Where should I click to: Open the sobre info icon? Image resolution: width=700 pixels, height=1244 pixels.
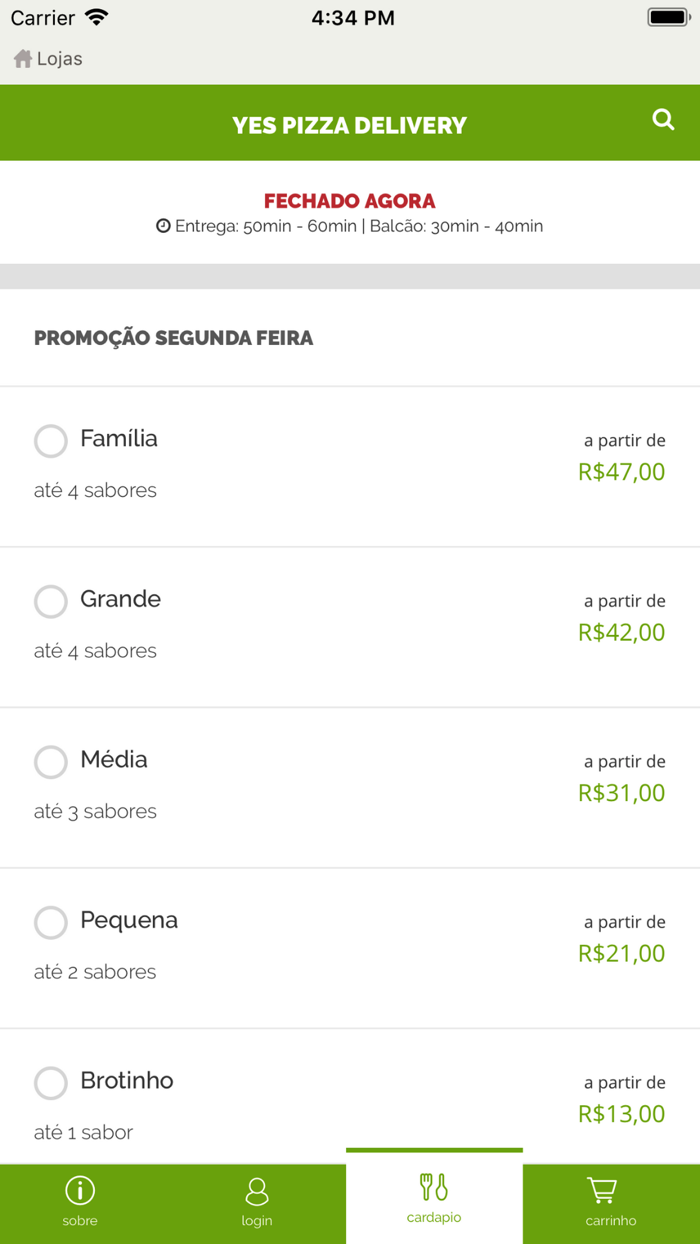(x=80, y=1190)
